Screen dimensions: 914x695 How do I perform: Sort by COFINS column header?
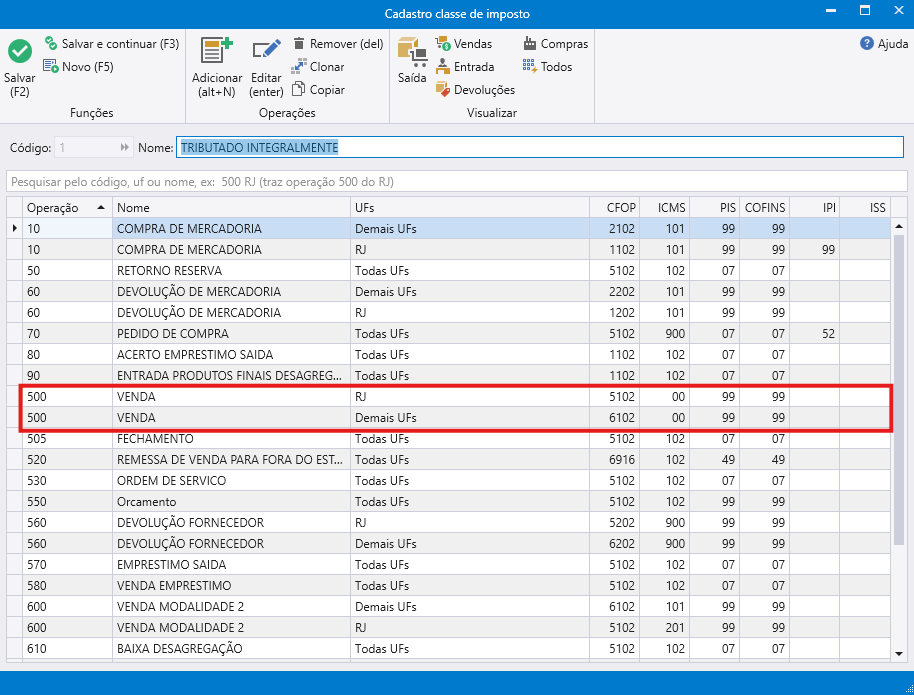tap(765, 208)
